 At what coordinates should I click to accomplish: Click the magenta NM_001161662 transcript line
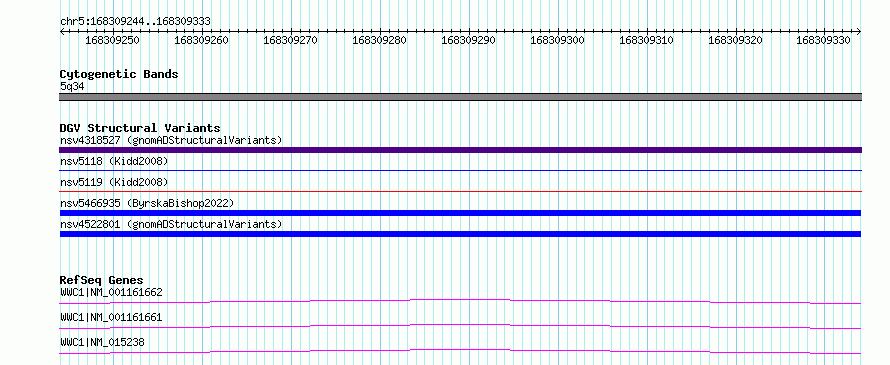click(x=460, y=301)
